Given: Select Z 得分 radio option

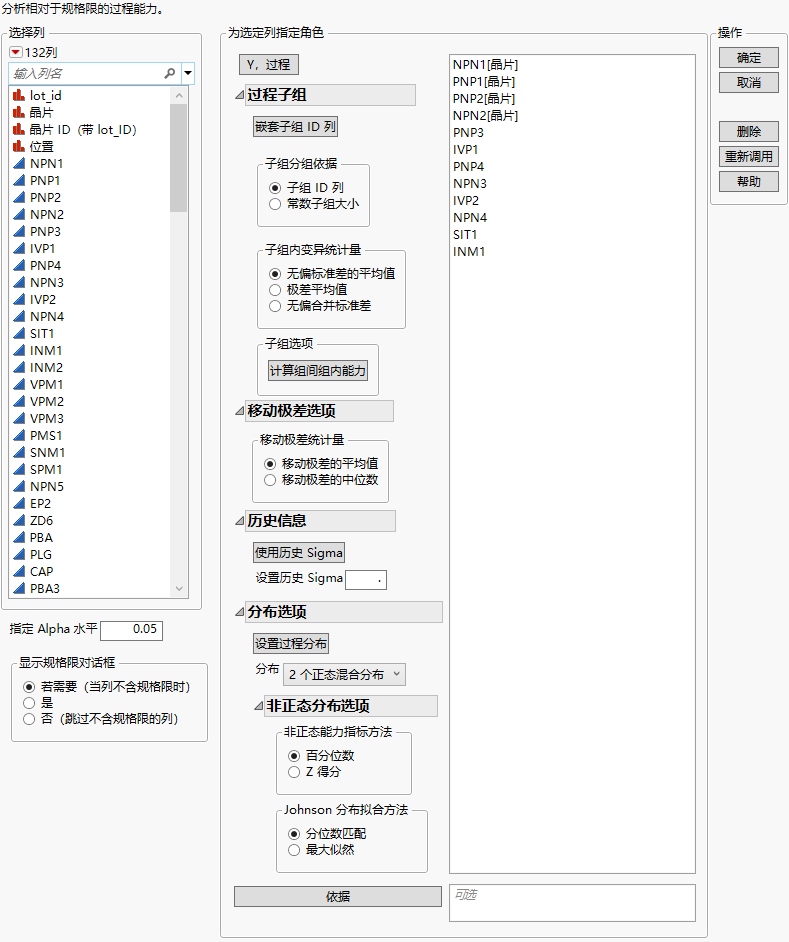Looking at the screenshot, I should pyautogui.click(x=294, y=772).
